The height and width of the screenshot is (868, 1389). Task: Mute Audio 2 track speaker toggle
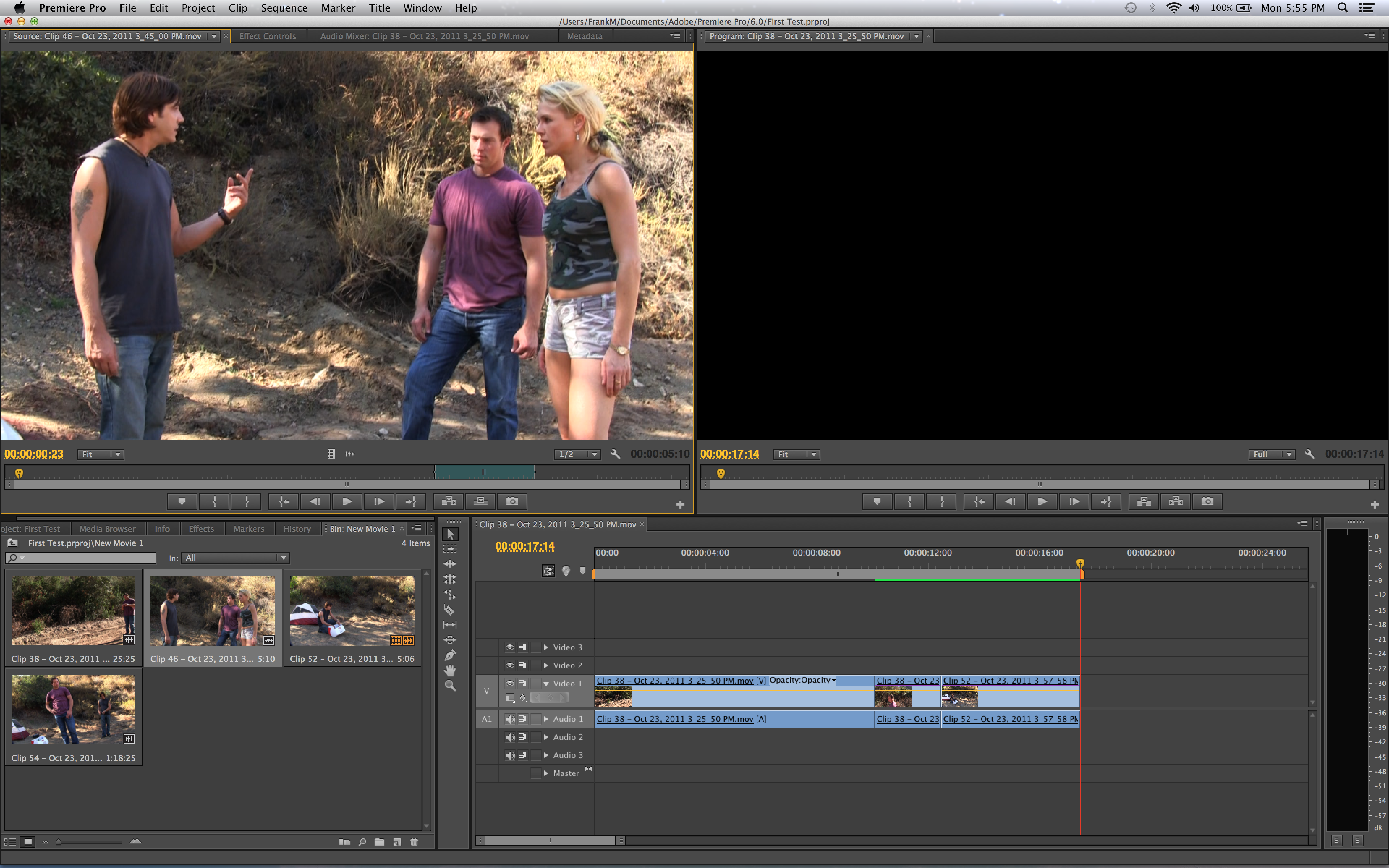pyautogui.click(x=509, y=737)
